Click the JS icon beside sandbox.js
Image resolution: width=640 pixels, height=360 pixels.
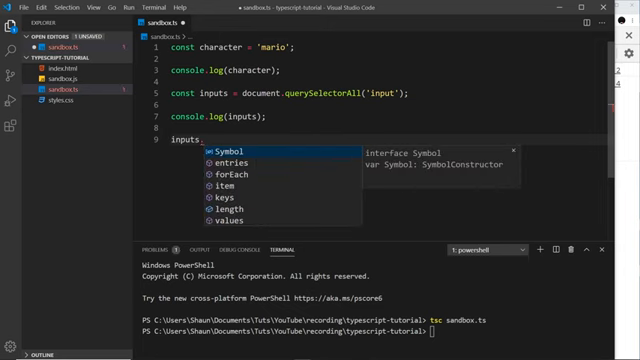click(42, 79)
